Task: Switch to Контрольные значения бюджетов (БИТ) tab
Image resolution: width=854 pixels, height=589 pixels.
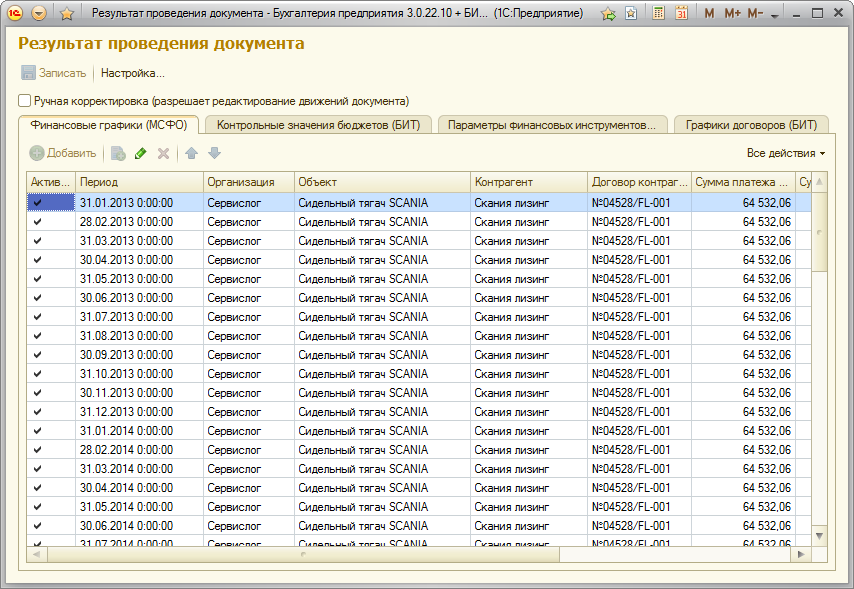Action: coord(318,125)
